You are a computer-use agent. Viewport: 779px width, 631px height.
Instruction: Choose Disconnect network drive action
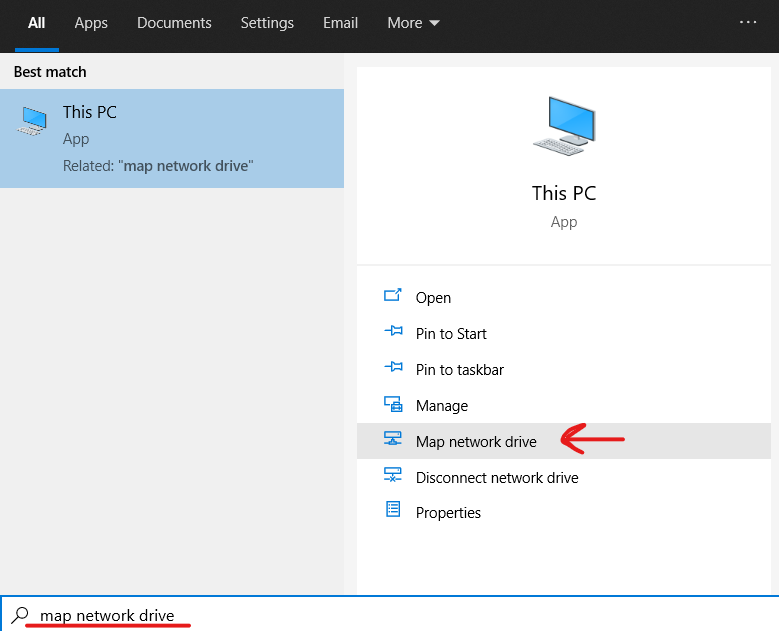point(497,477)
